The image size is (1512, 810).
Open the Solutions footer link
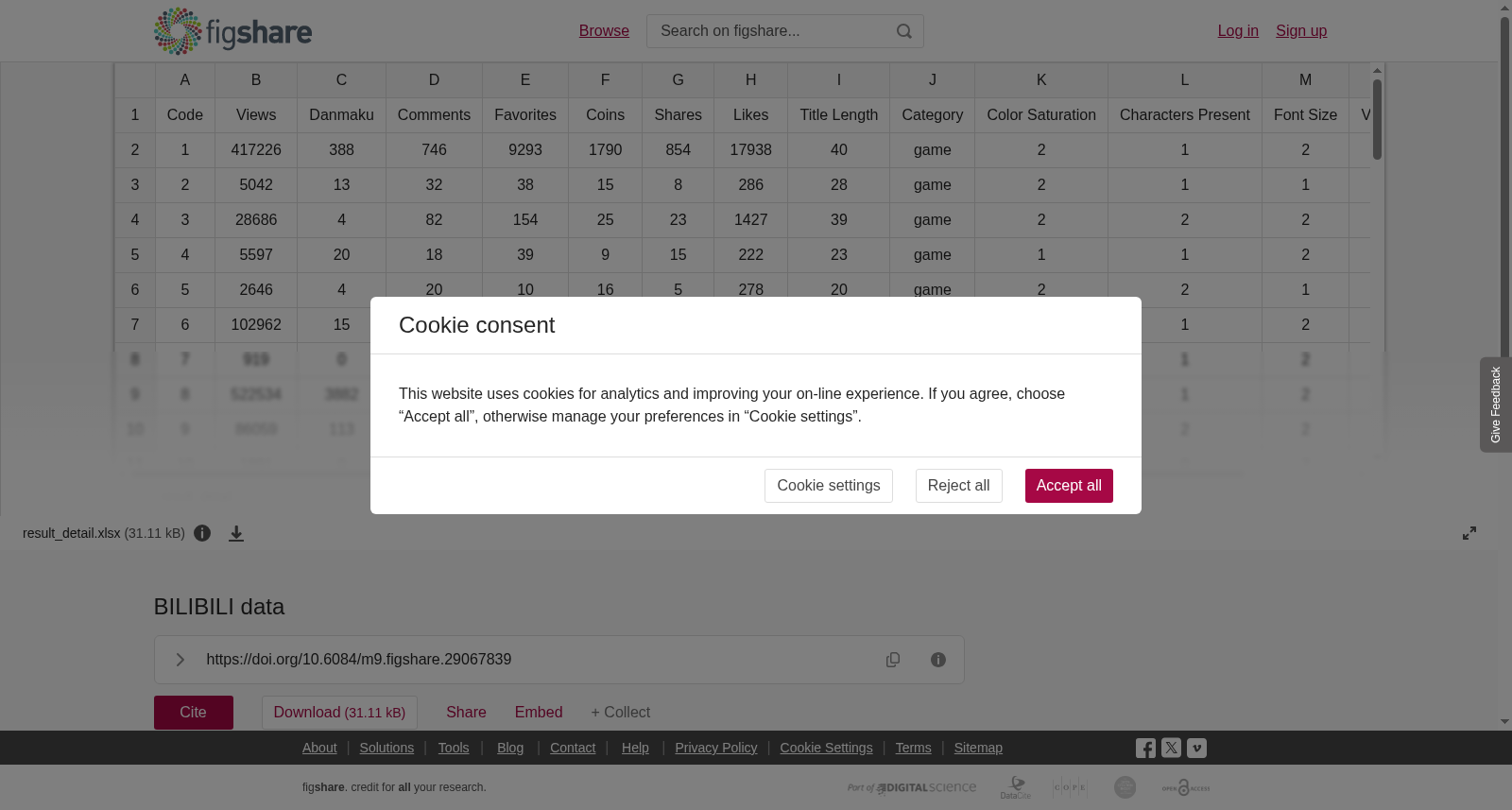point(387,748)
